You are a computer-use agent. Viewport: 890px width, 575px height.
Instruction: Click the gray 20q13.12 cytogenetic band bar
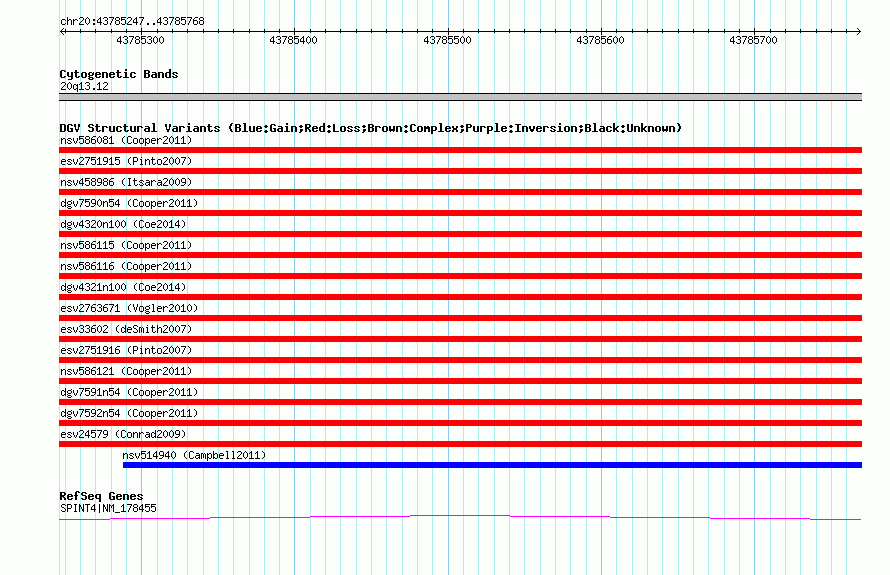[460, 97]
